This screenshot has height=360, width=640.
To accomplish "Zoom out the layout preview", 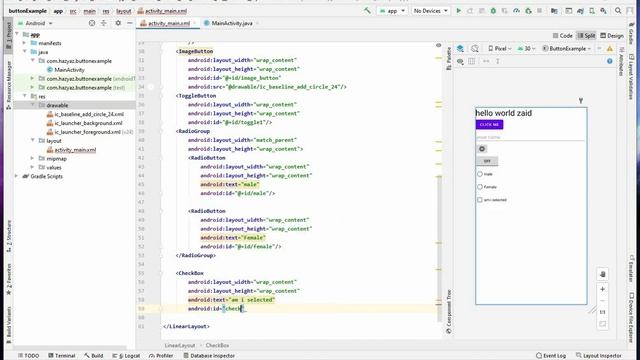I will click(x=602, y=301).
